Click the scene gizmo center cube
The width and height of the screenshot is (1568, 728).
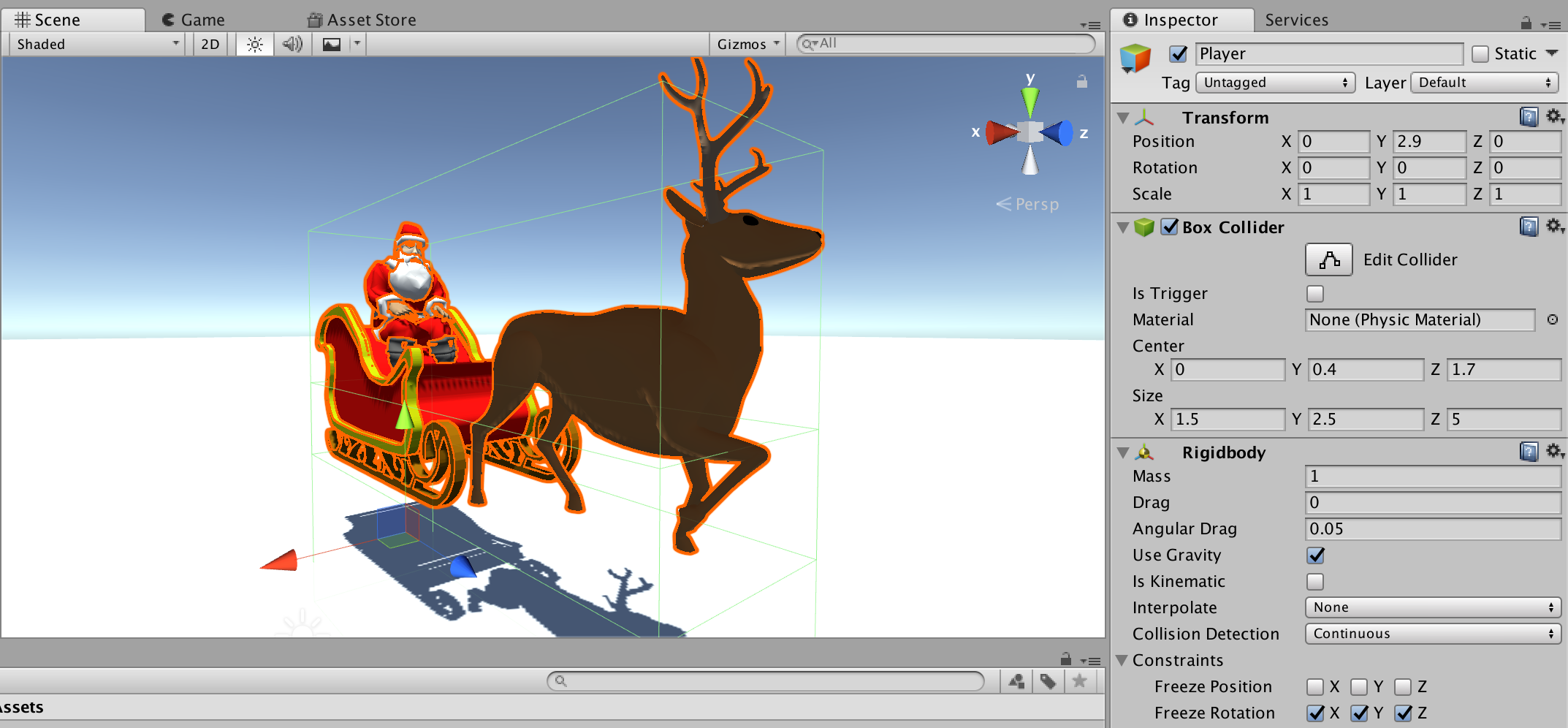[x=1030, y=132]
